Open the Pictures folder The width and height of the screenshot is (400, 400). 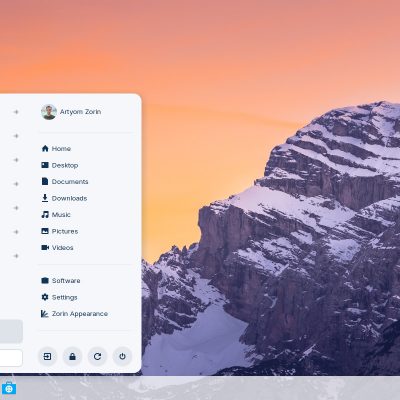(60, 231)
